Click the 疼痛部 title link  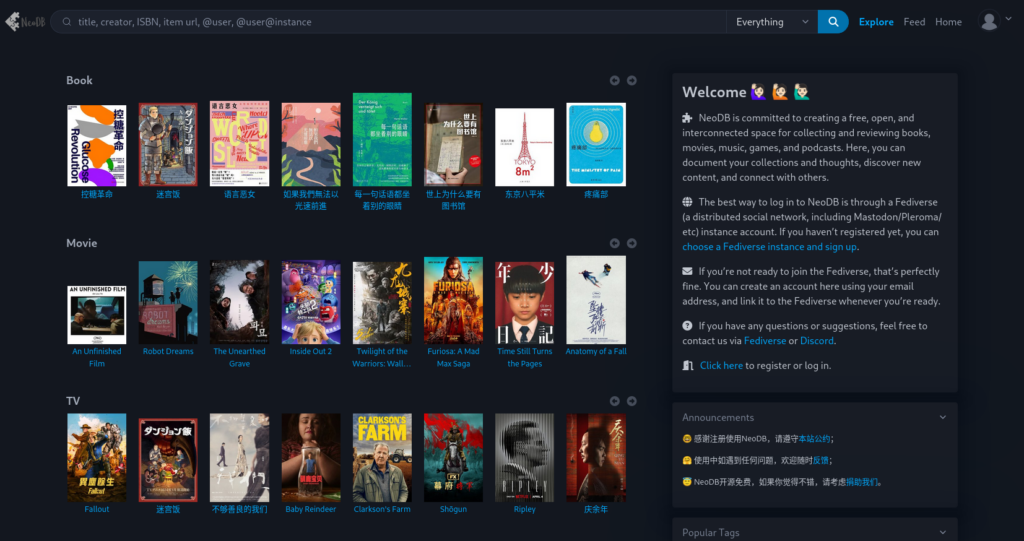point(596,194)
